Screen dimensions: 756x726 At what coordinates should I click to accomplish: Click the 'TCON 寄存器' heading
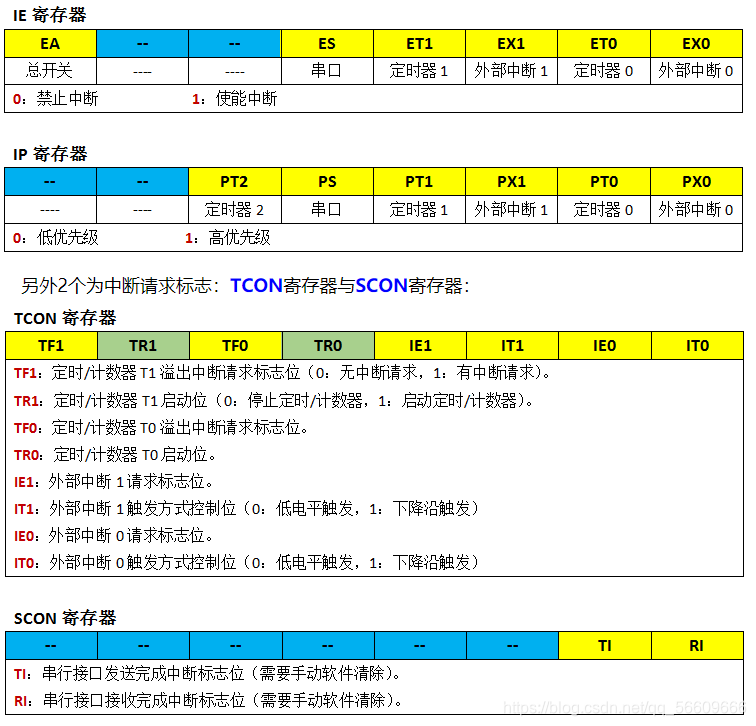[65, 318]
